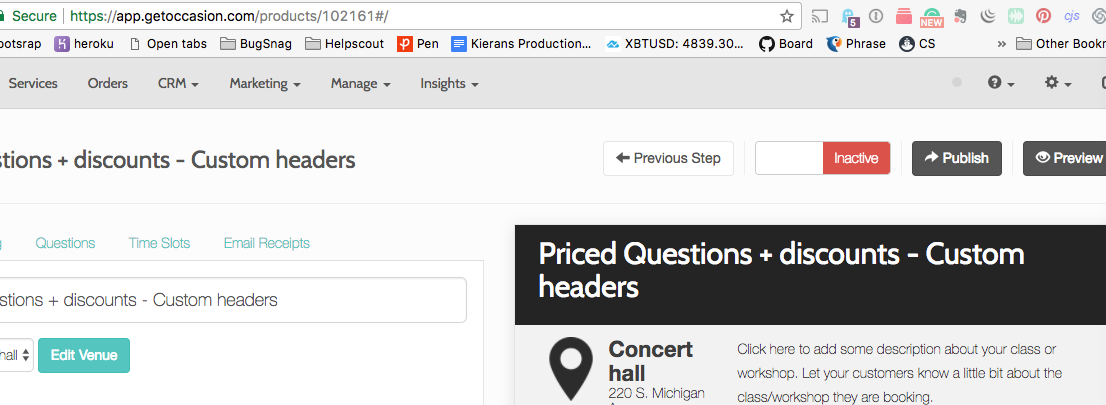Click the cjs extension icon
Viewport: 1106px width, 405px height.
[1071, 16]
